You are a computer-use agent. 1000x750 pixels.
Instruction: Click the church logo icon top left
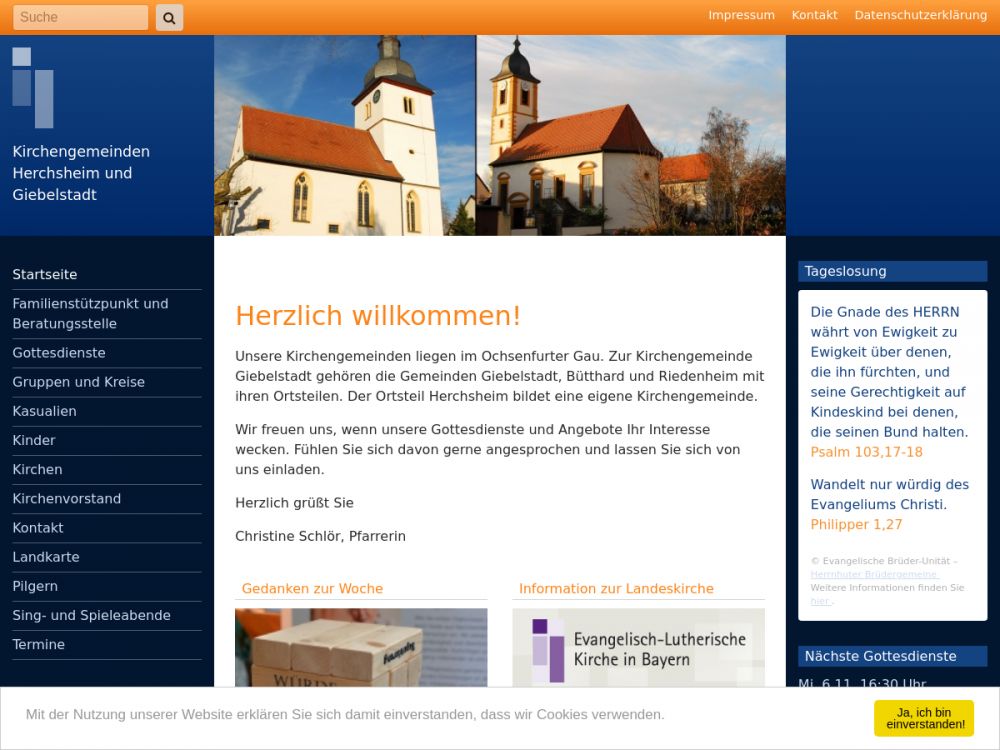pyautogui.click(x=33, y=88)
